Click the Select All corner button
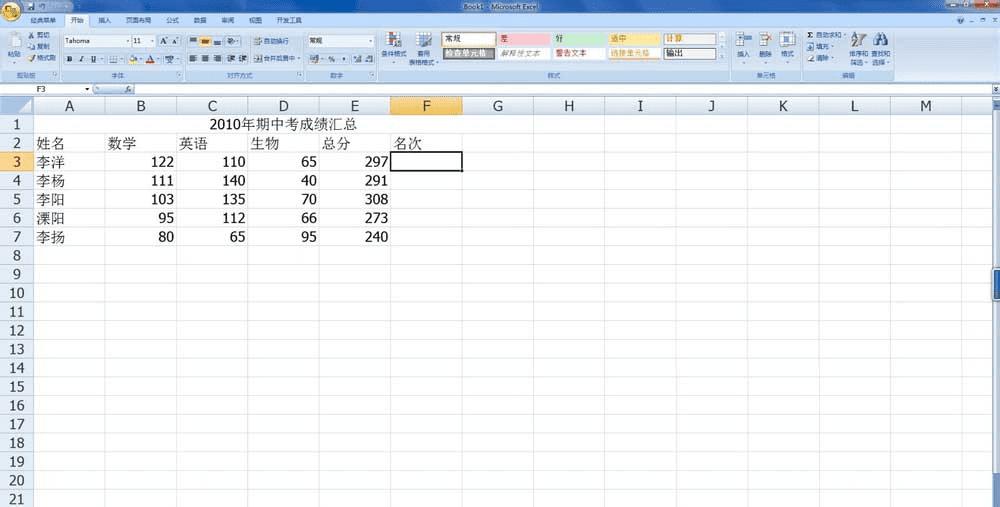This screenshot has width=1000, height=507. 17,106
